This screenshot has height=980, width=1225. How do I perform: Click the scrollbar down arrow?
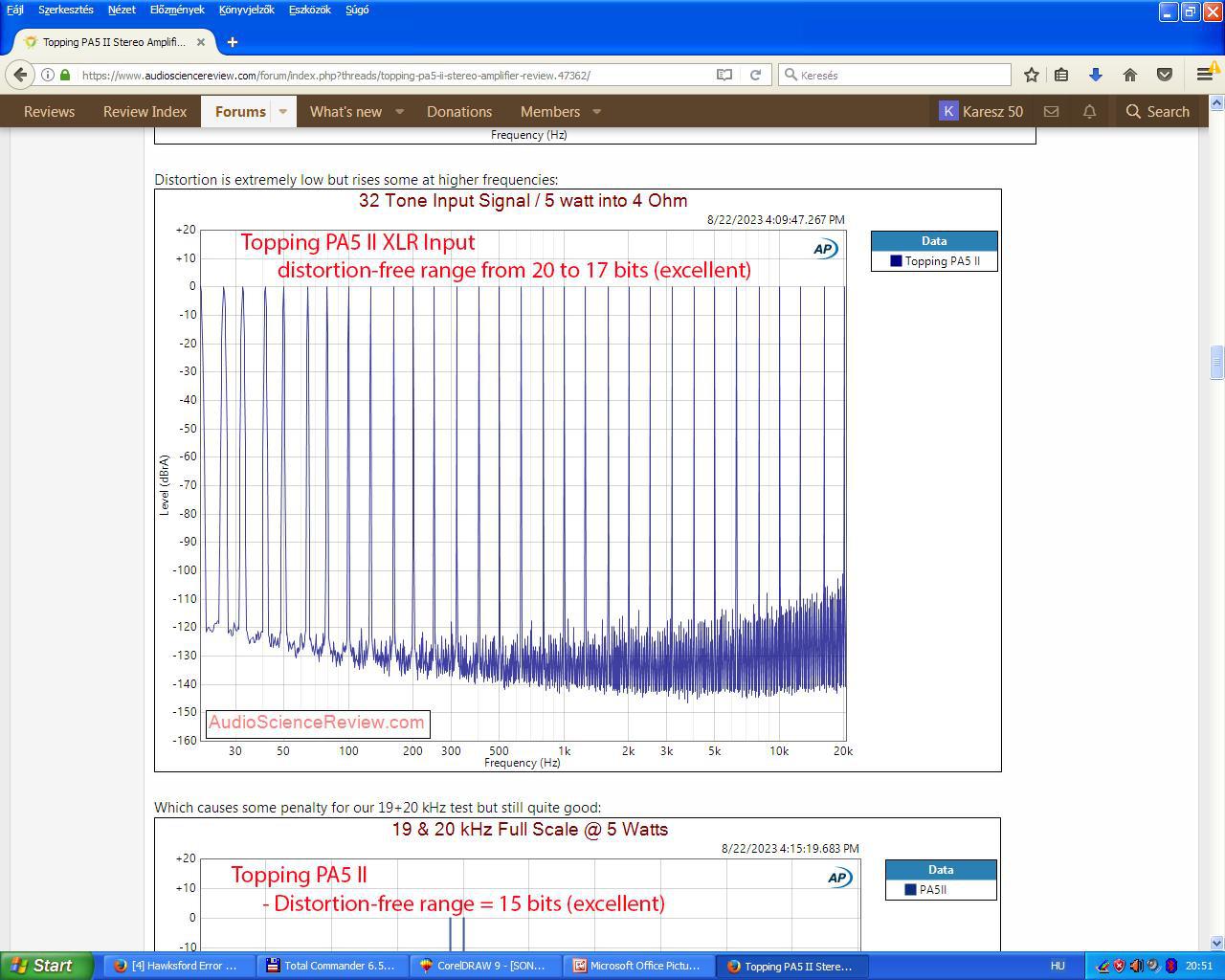(1216, 943)
